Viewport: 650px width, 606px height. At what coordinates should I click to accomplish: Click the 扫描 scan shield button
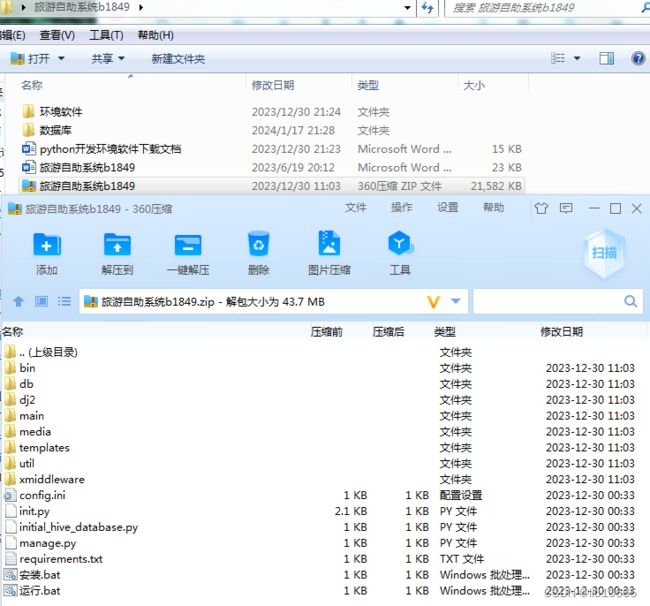[604, 252]
